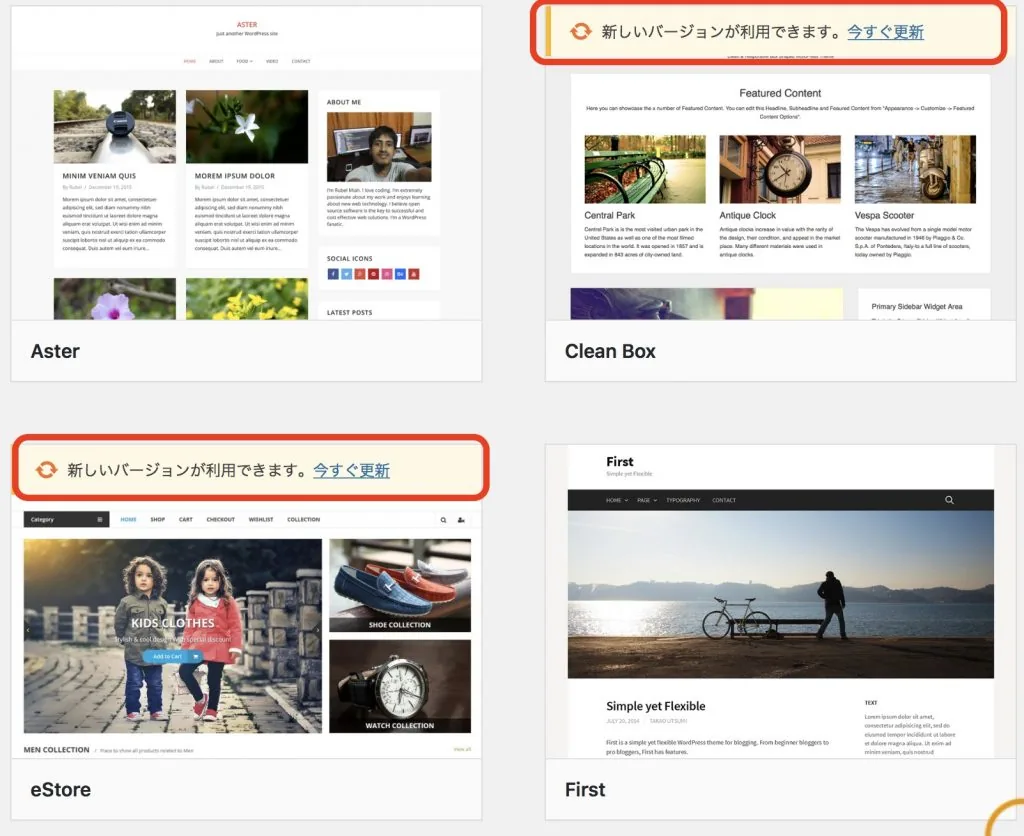Screen dimensions: 1024x836
Task: Select the Clean Box theme name label
Action: (x=610, y=351)
